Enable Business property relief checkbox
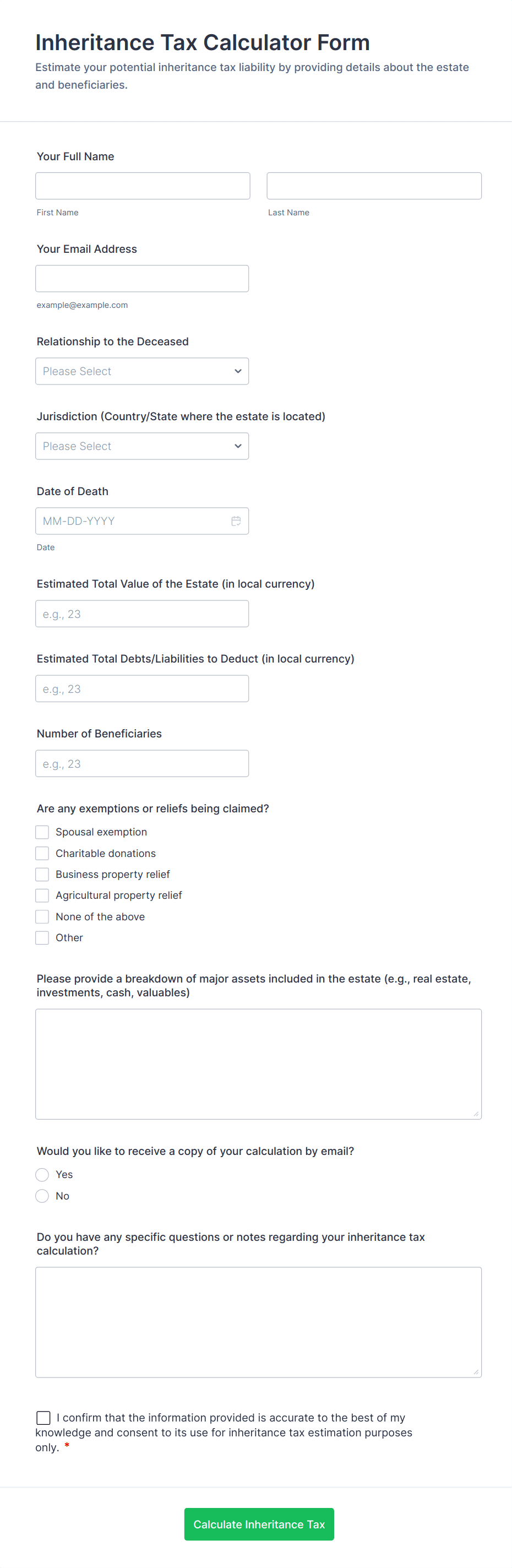The image size is (512, 1568). click(x=42, y=875)
